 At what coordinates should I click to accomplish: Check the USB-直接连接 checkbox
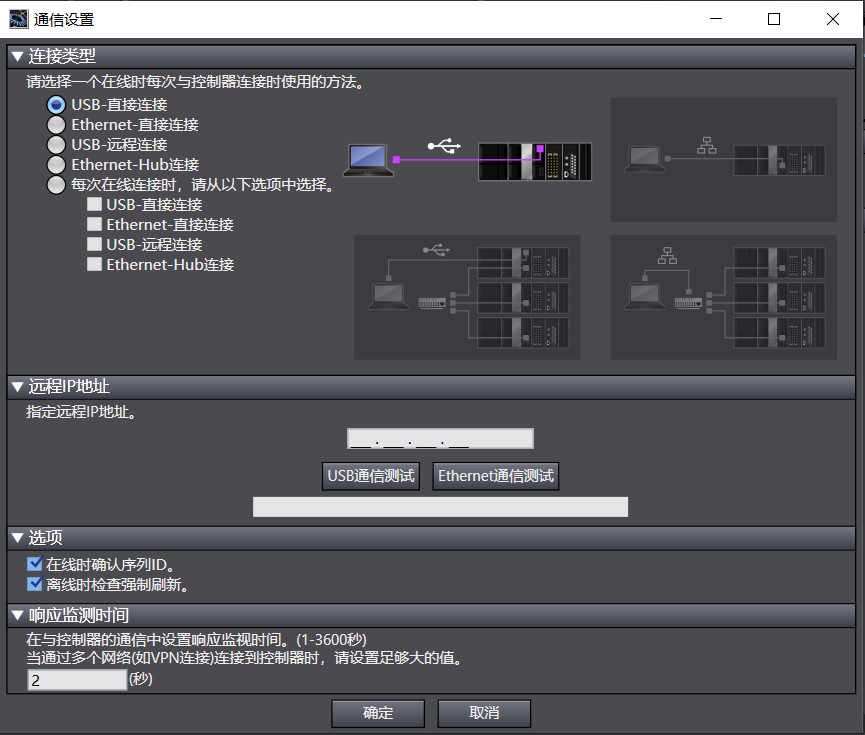coord(95,204)
